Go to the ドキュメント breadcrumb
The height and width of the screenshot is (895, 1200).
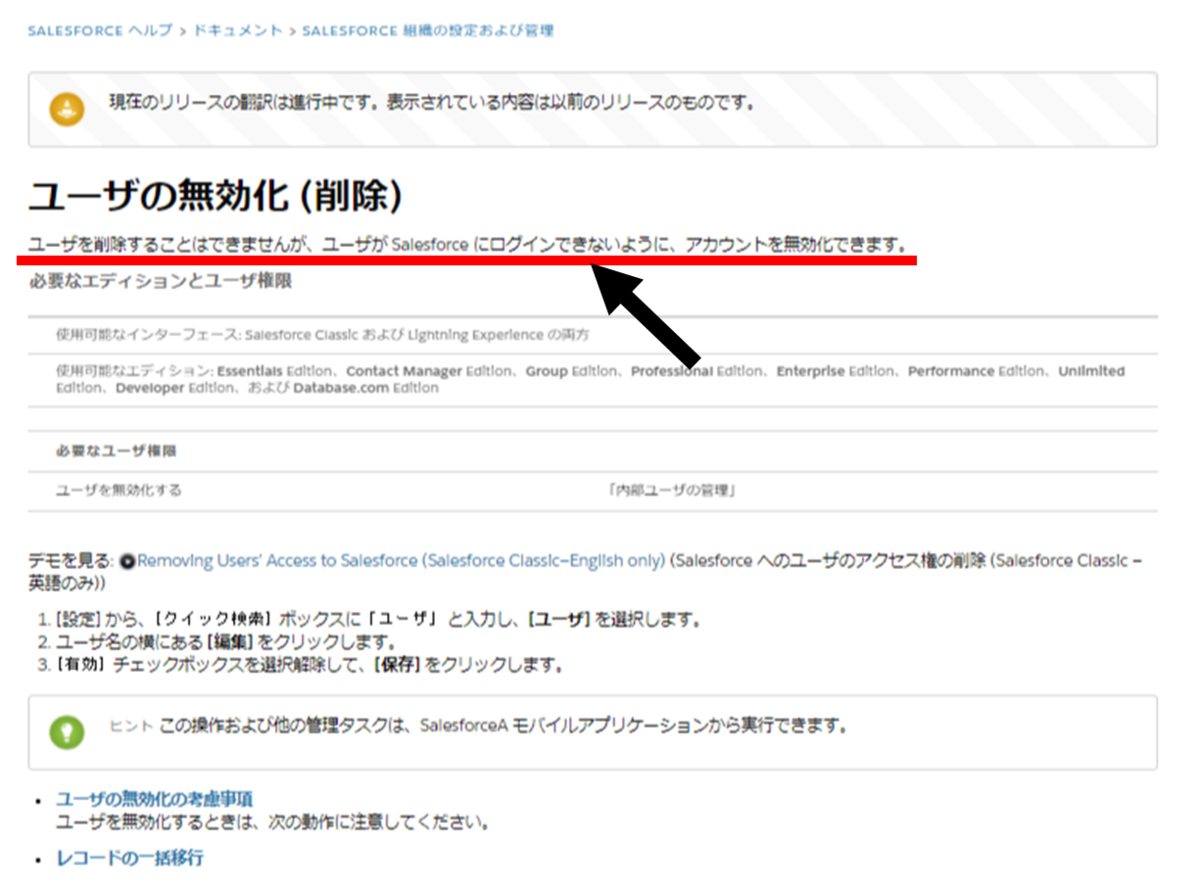(x=238, y=31)
